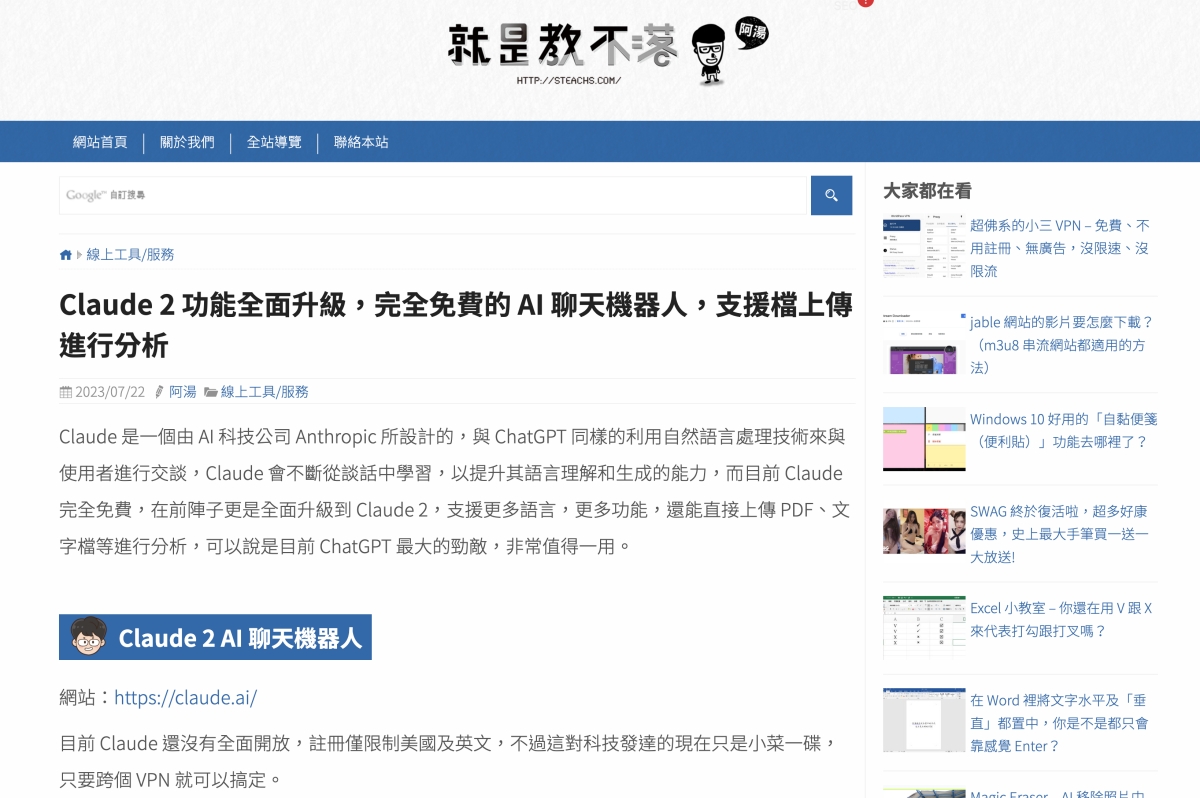The image size is (1200, 798).
Task: Click the SWAG article thumbnail
Action: click(x=924, y=531)
